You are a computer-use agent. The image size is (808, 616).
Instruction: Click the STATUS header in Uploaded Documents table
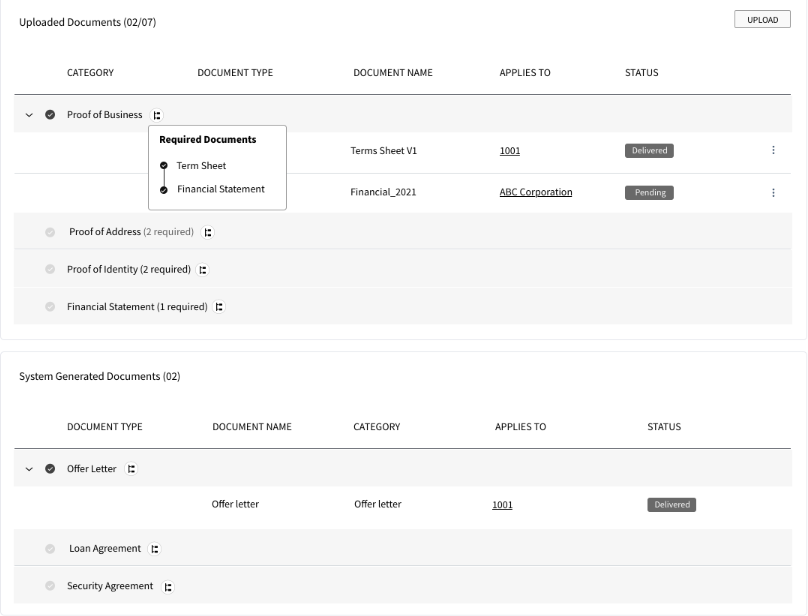642,73
